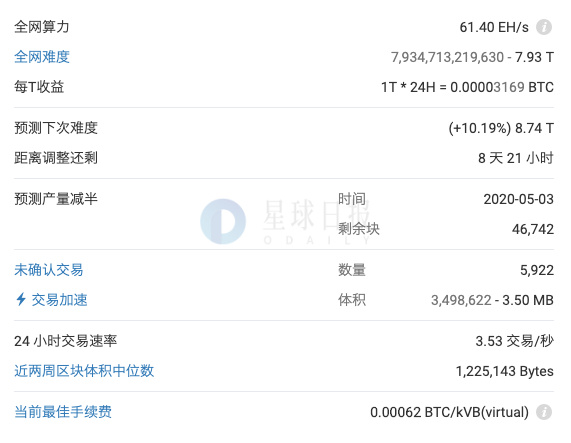Click the 时间 sub-label

352,199
